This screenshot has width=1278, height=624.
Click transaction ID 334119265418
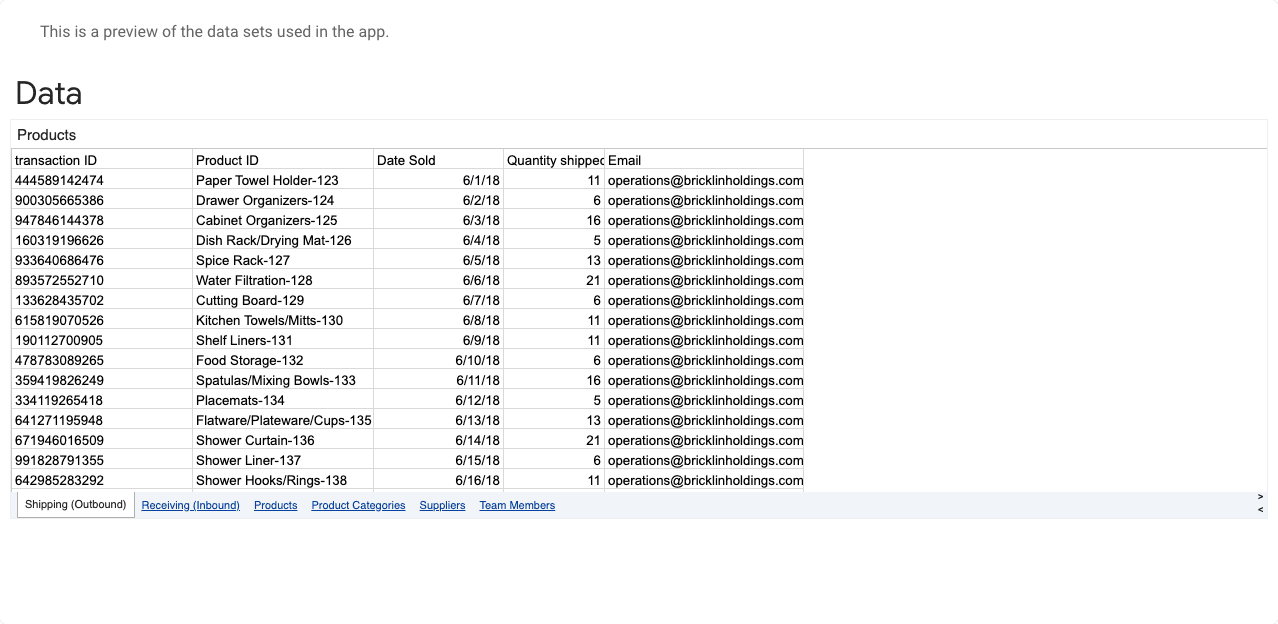tap(102, 400)
